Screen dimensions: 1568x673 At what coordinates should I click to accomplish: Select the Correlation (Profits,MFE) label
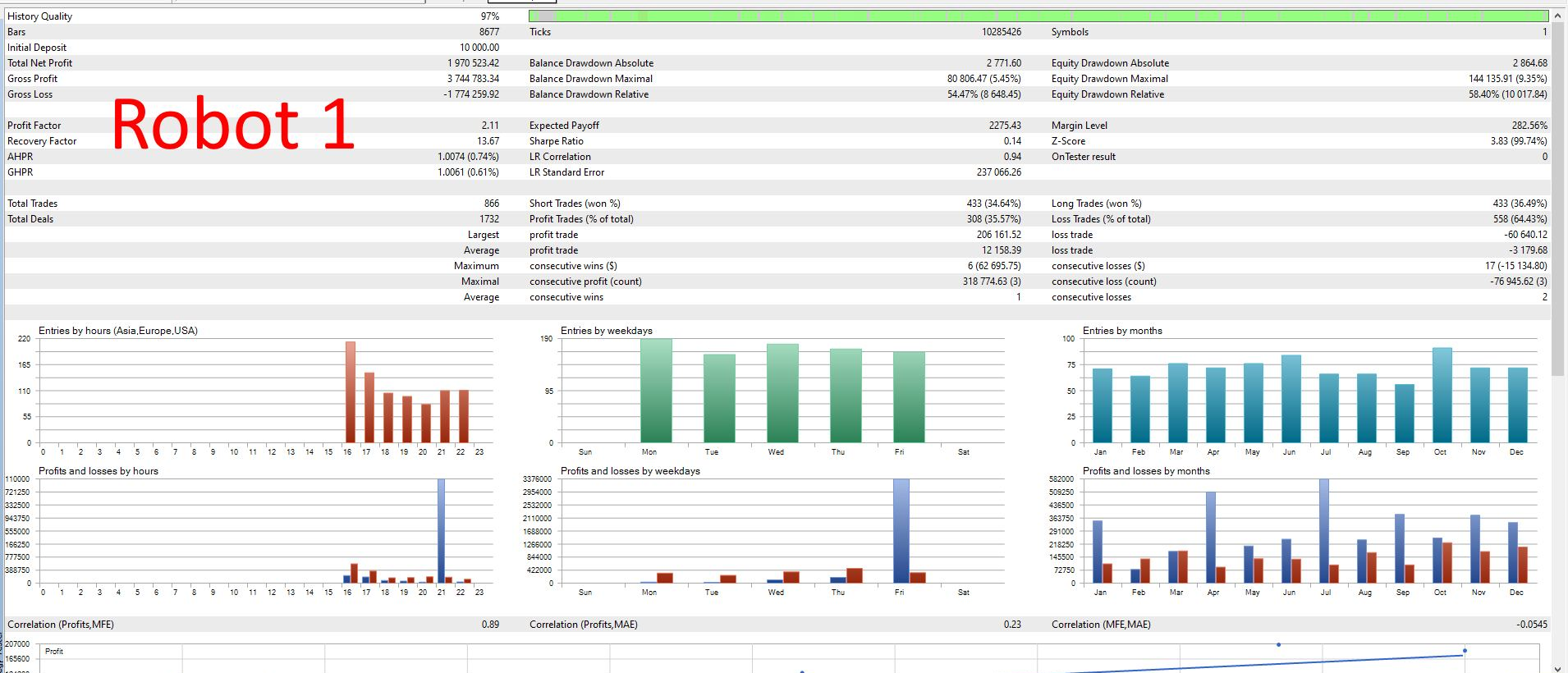pos(61,625)
